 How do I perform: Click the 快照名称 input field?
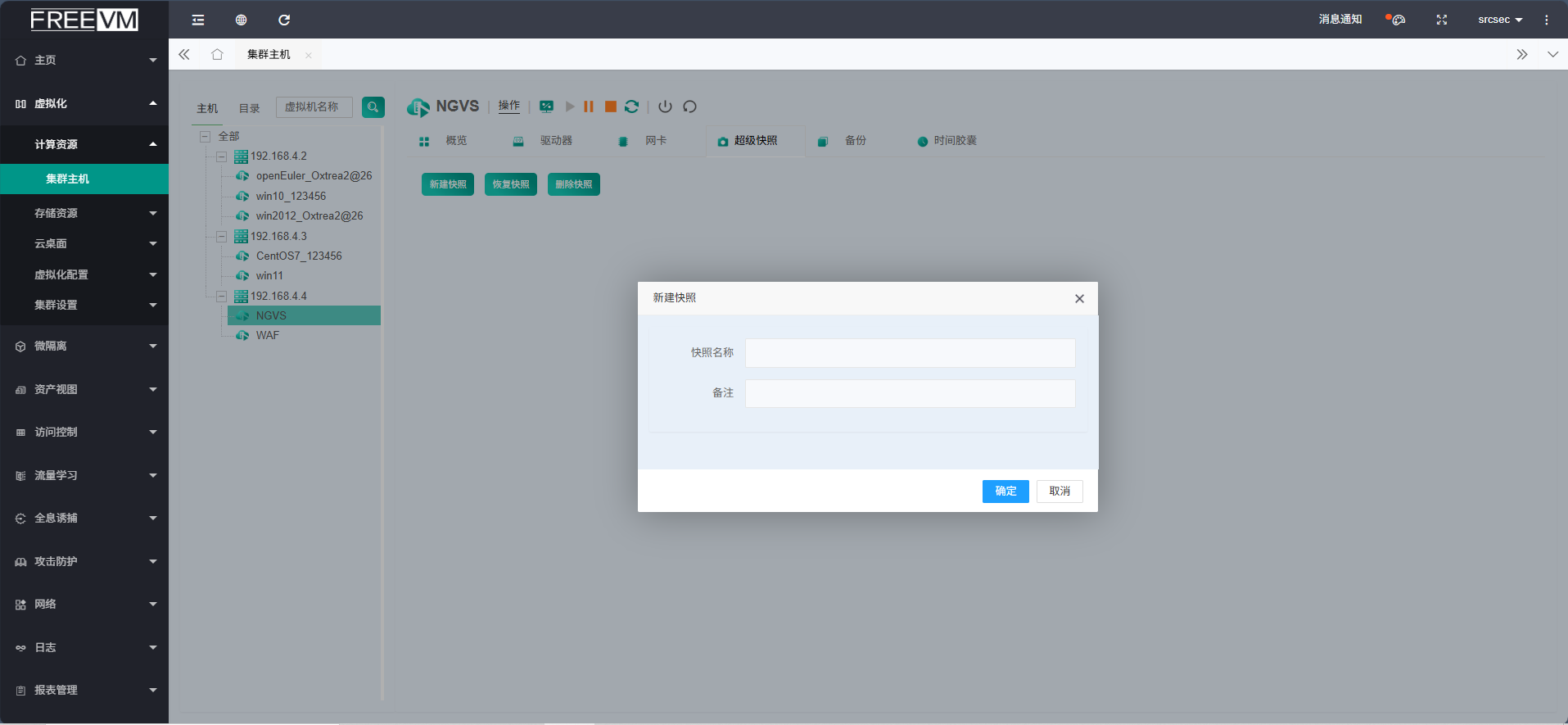click(910, 353)
